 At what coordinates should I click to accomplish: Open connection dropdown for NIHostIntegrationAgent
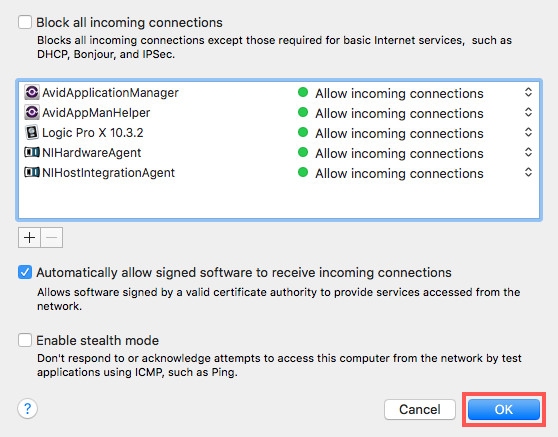tap(528, 172)
